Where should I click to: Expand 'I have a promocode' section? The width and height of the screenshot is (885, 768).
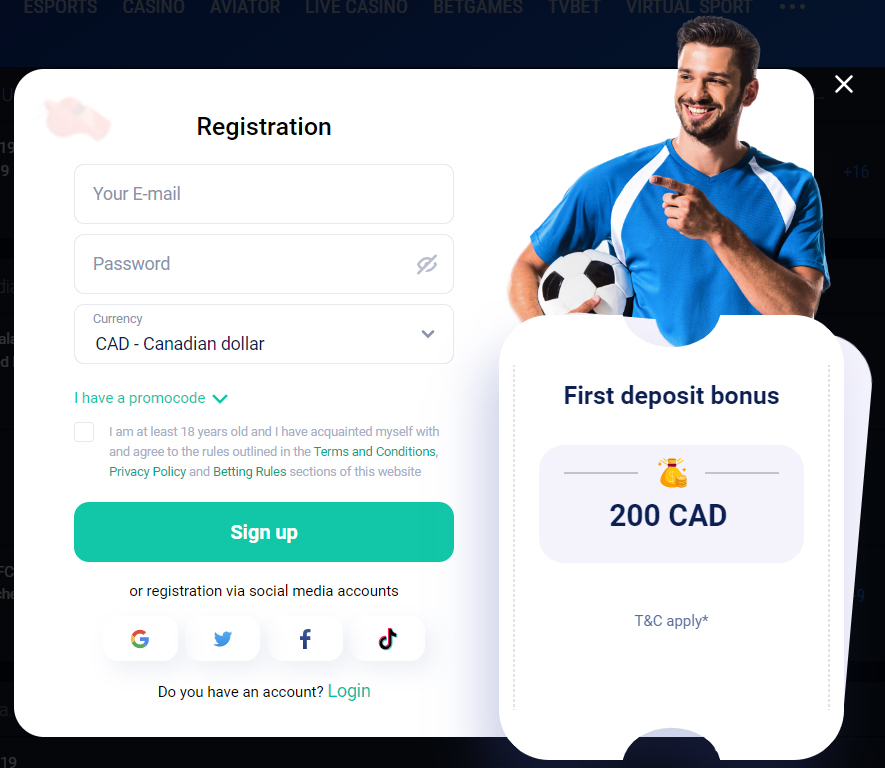[151, 398]
